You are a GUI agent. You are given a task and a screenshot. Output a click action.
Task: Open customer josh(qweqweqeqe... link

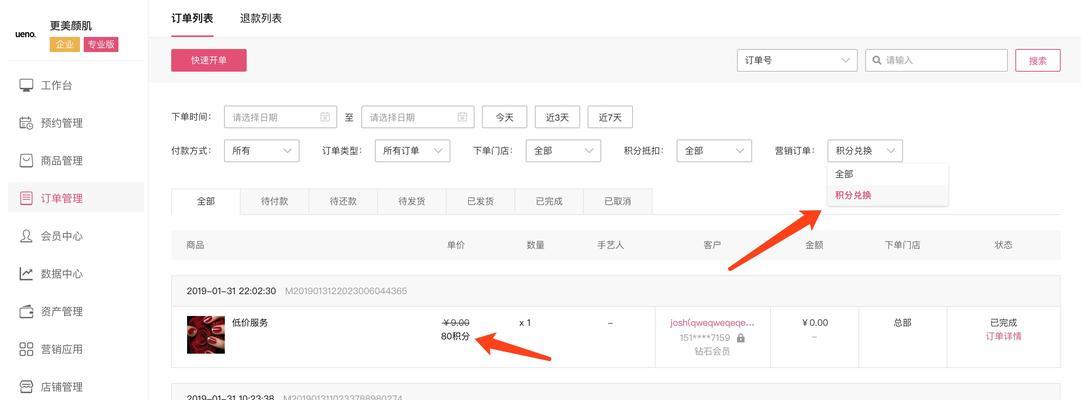712,323
